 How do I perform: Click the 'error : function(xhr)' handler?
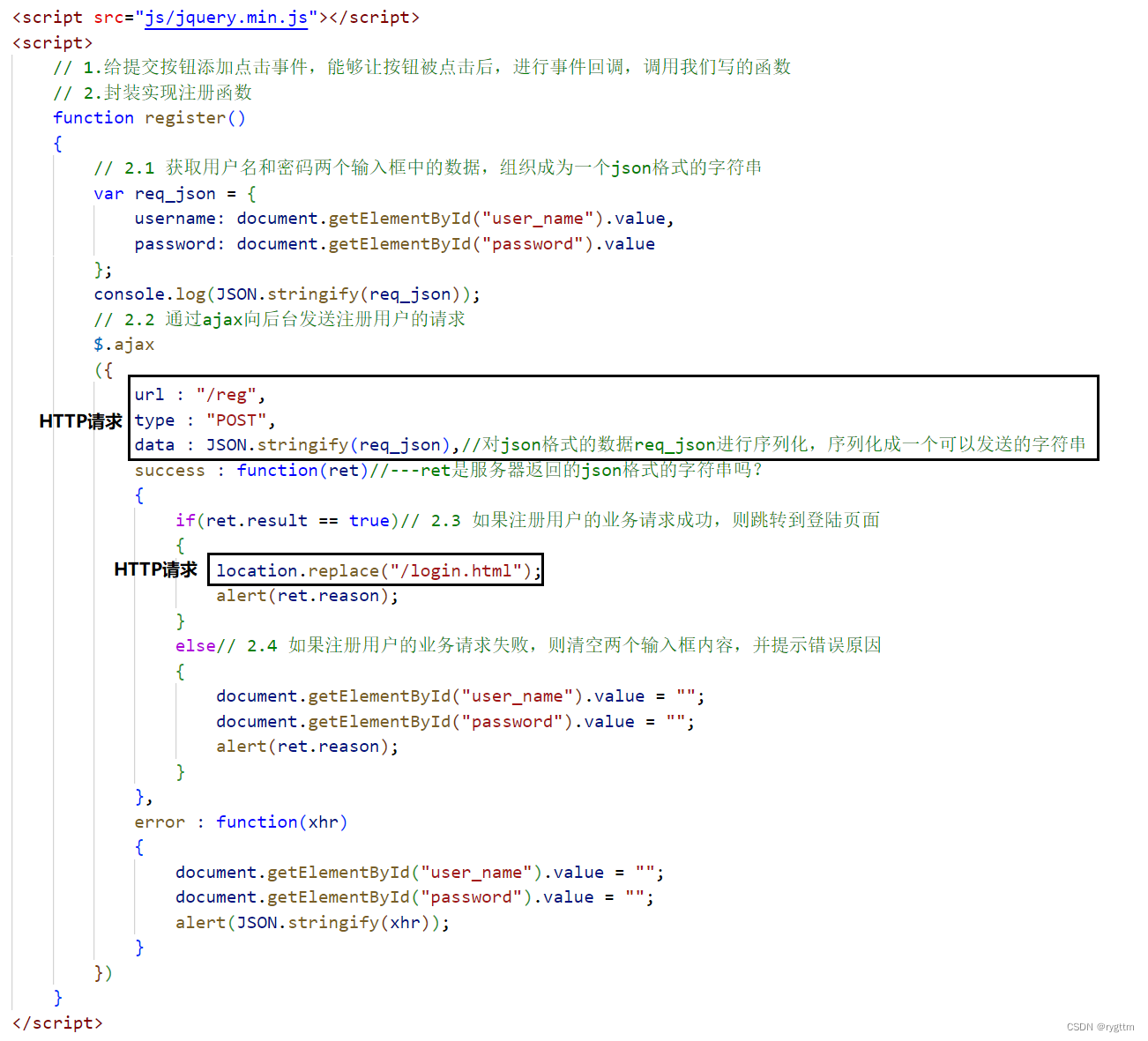click(241, 822)
